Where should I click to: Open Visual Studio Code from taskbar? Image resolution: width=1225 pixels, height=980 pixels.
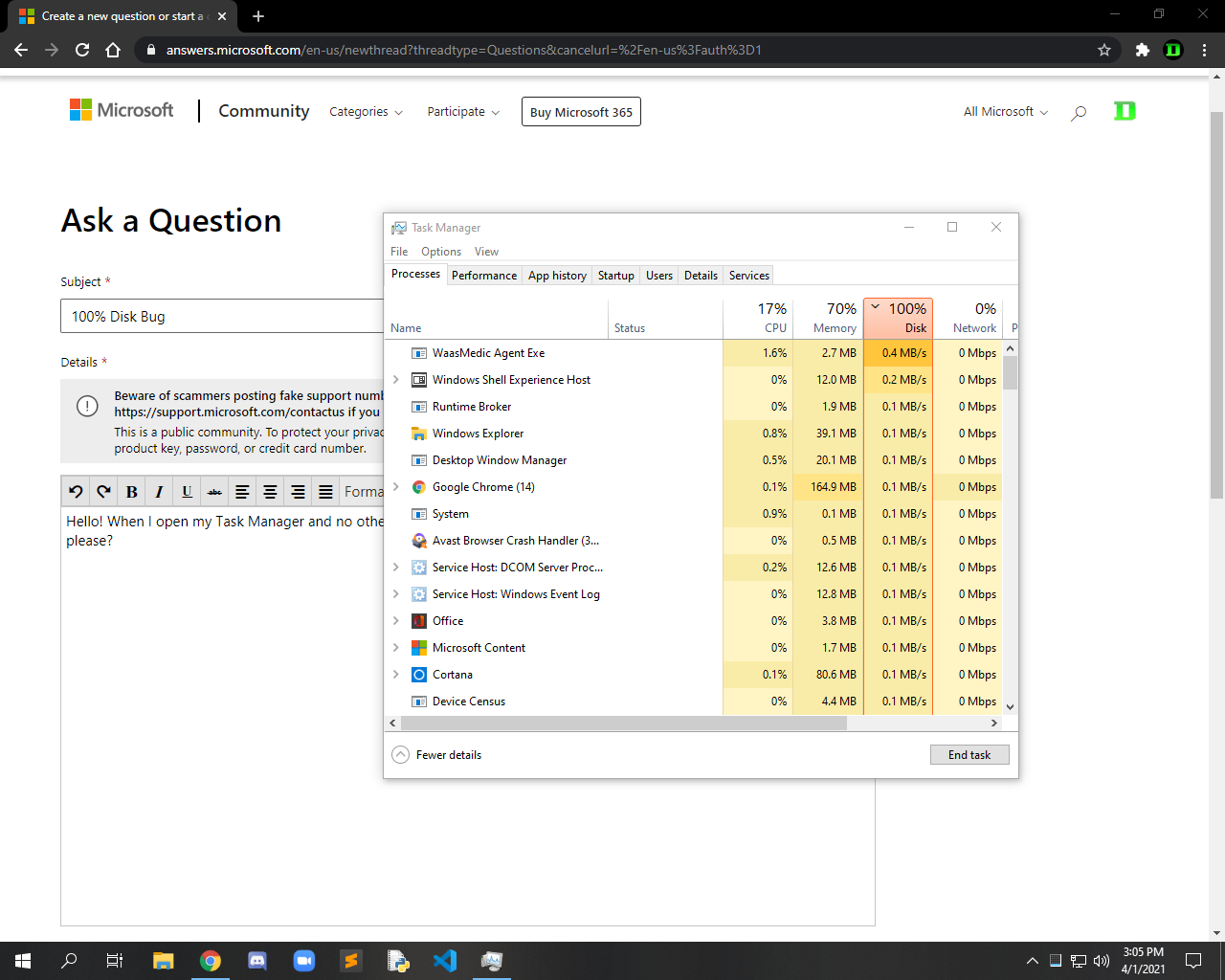tap(445, 961)
